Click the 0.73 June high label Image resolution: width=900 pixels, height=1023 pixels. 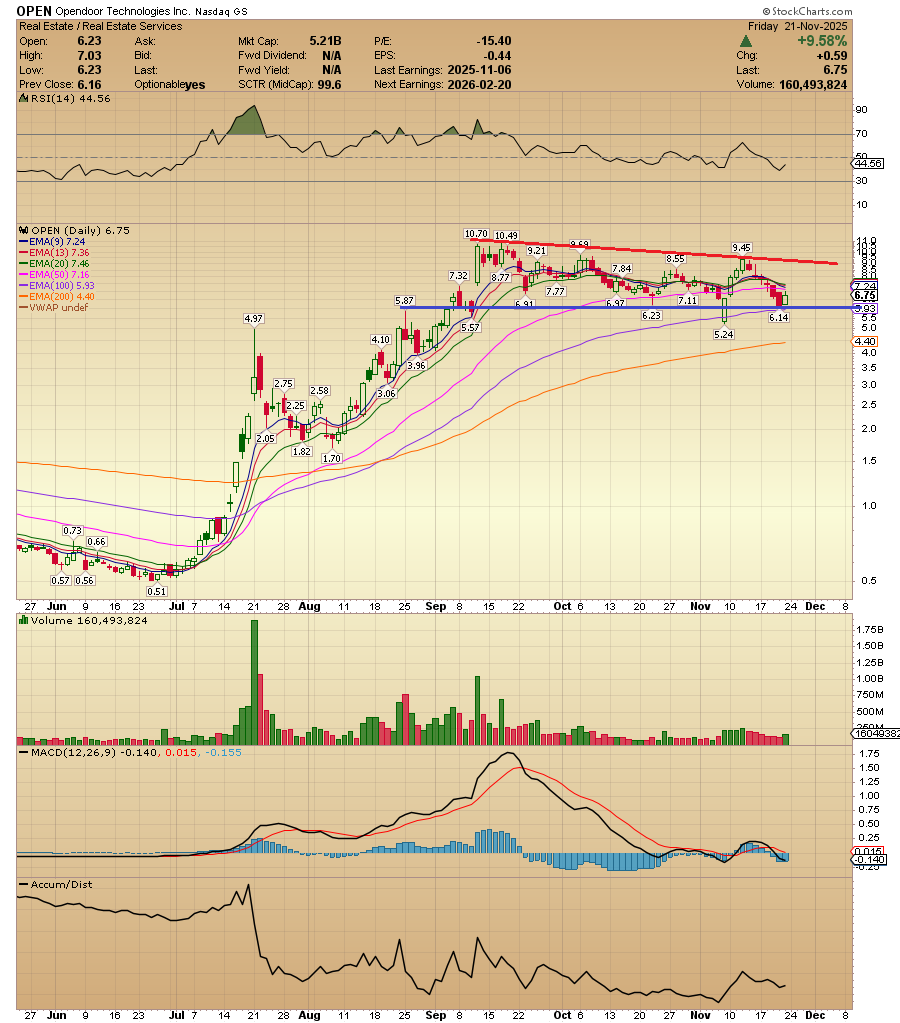click(72, 530)
